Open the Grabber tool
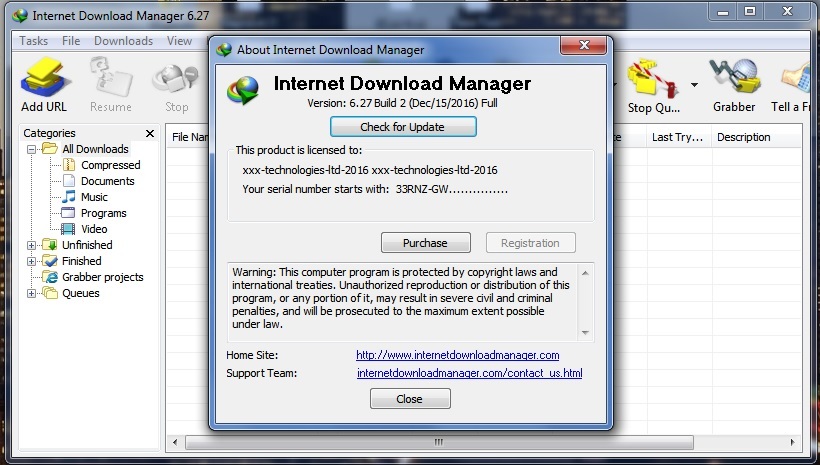 [734, 85]
